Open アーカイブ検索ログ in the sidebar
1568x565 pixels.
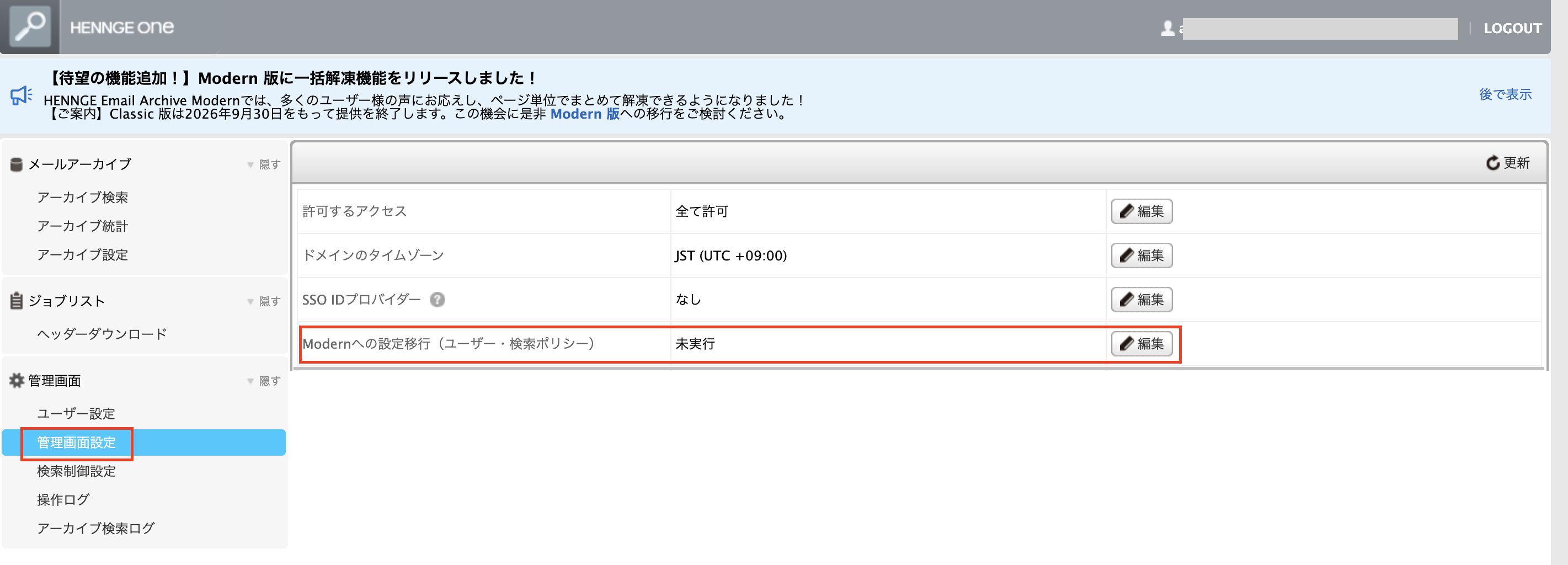(x=95, y=528)
